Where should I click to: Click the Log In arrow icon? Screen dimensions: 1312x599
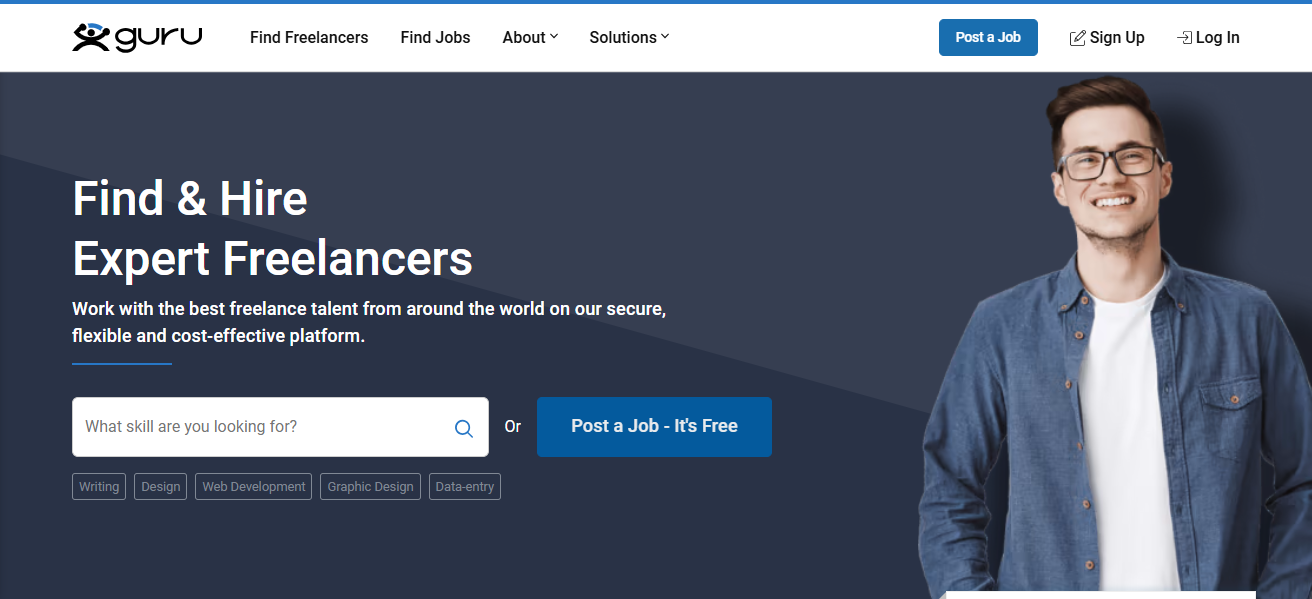click(1184, 38)
